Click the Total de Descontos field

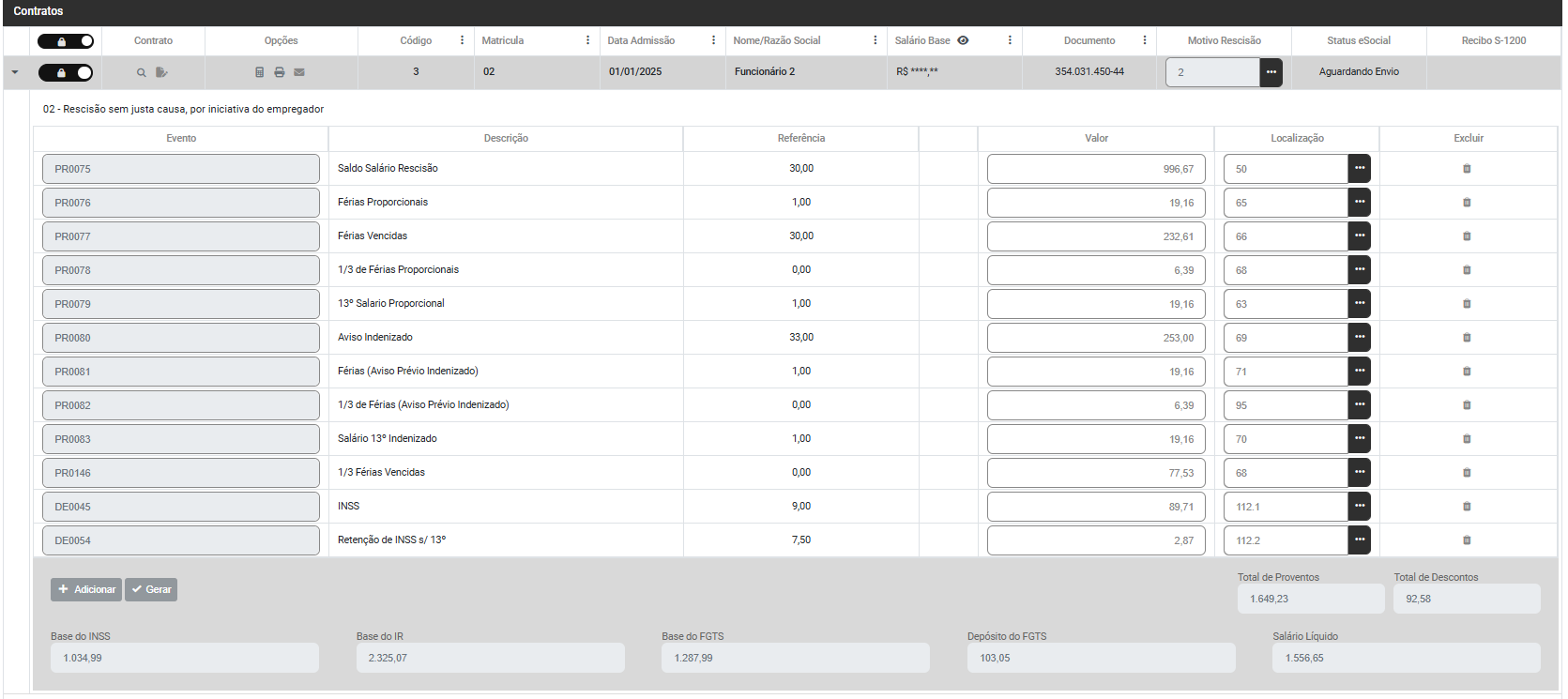[x=1468, y=599]
